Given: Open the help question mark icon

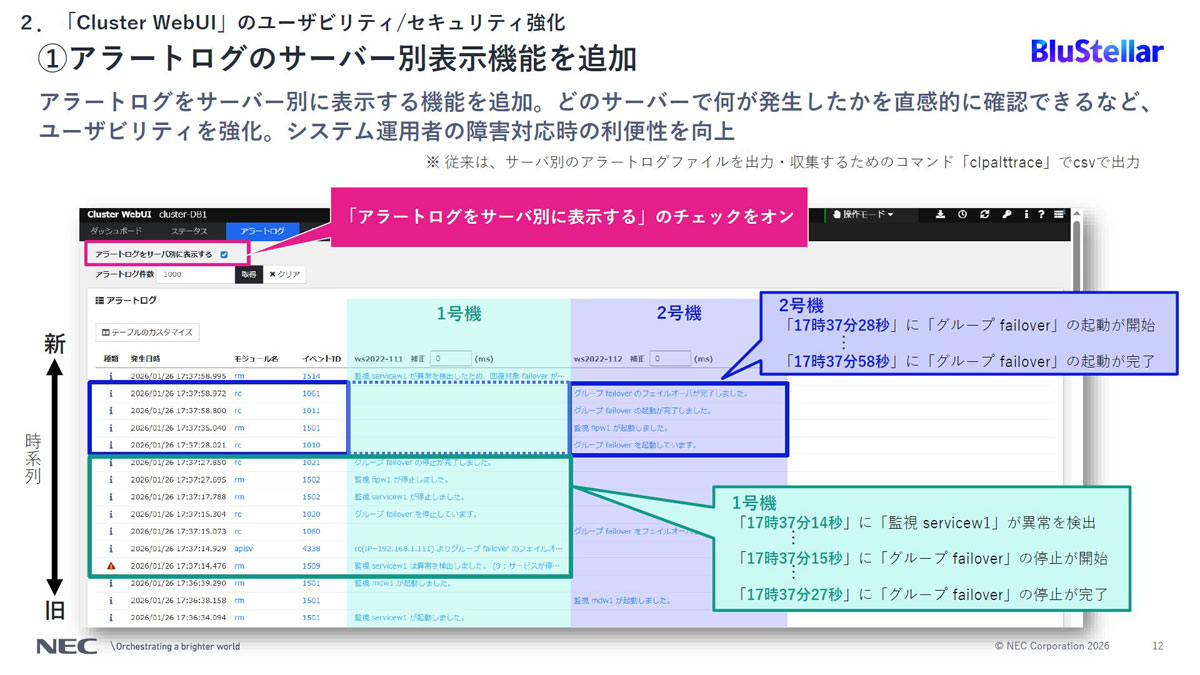Looking at the screenshot, I should point(1041,214).
